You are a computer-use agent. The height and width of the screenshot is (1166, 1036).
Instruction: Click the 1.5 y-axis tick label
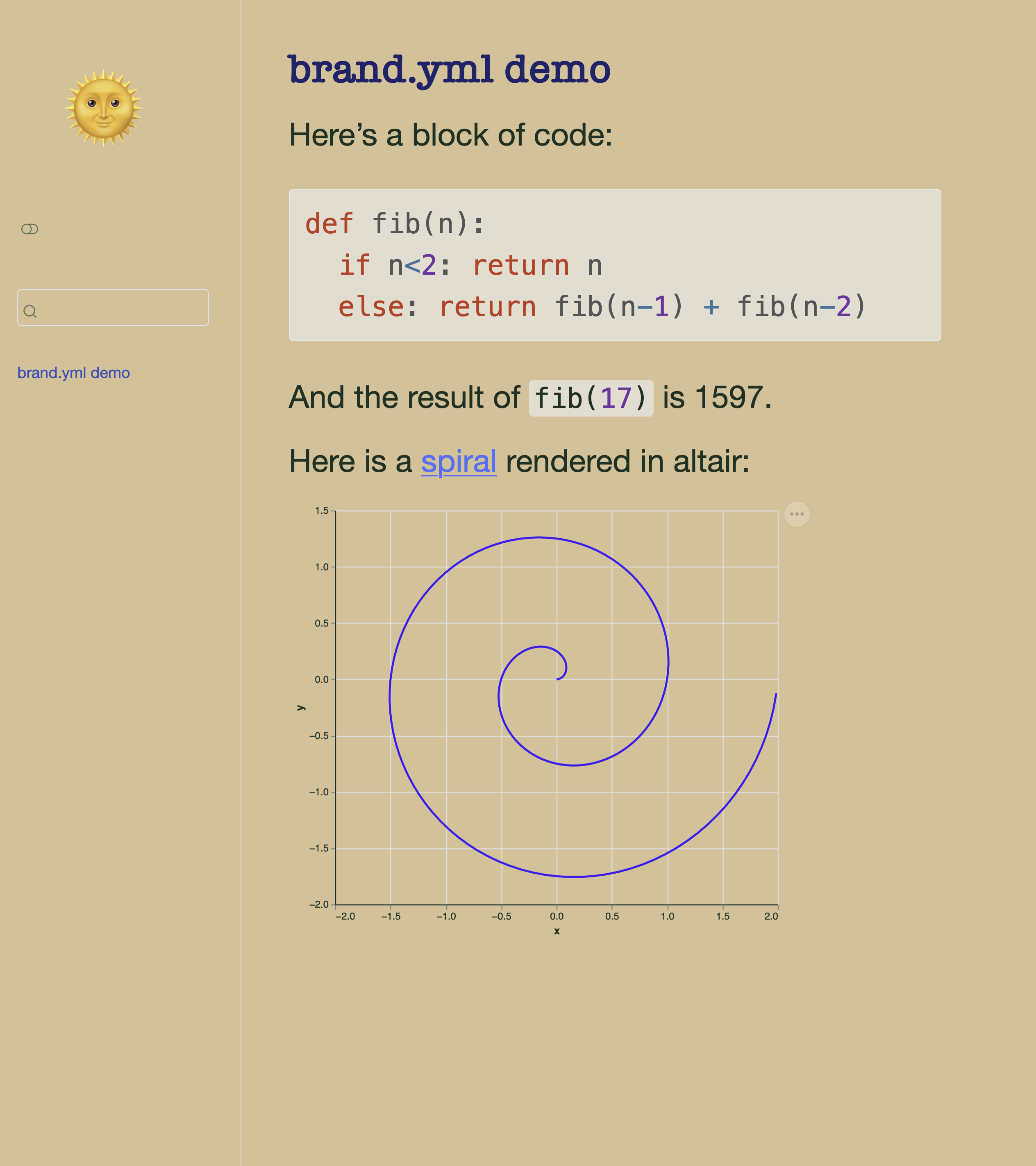322,510
